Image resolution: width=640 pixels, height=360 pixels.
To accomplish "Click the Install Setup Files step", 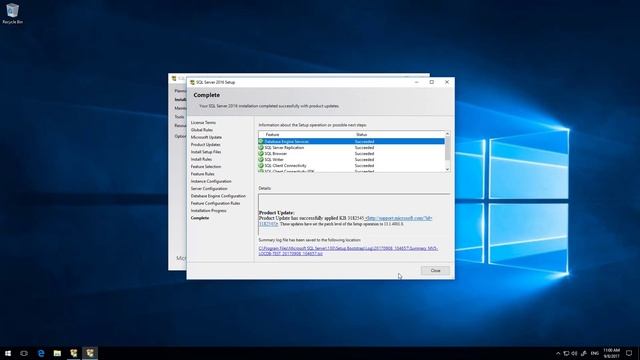I will (x=206, y=152).
